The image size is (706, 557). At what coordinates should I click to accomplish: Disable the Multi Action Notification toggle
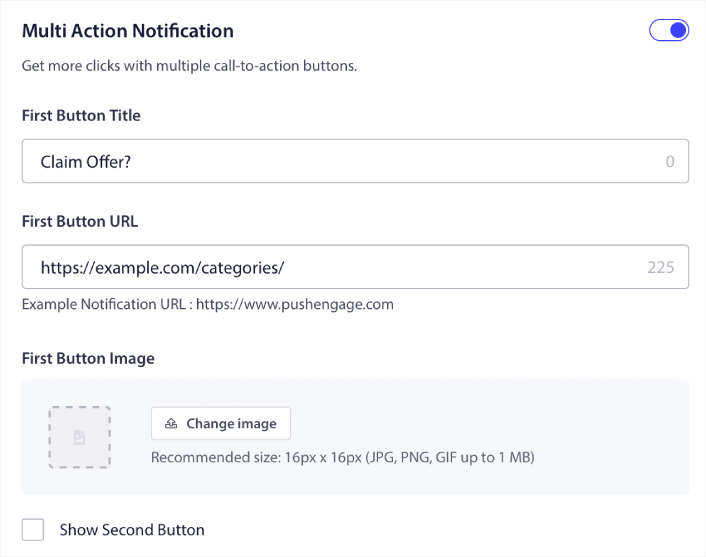coord(669,31)
